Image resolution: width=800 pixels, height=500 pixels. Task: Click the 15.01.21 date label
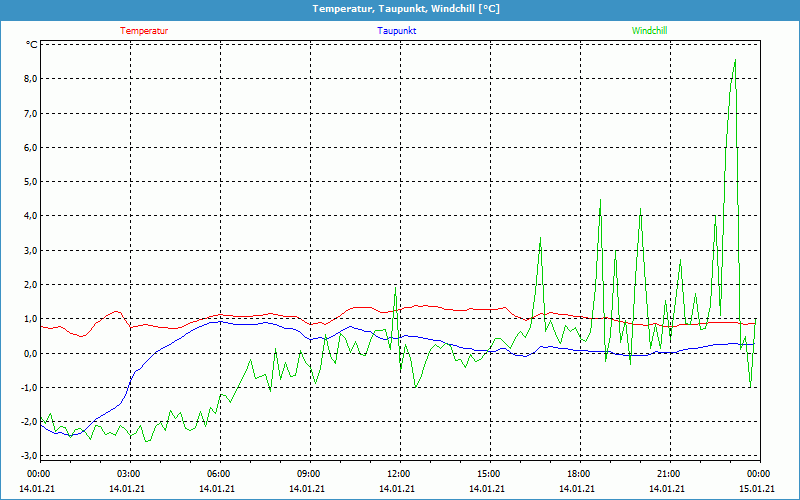(x=756, y=489)
